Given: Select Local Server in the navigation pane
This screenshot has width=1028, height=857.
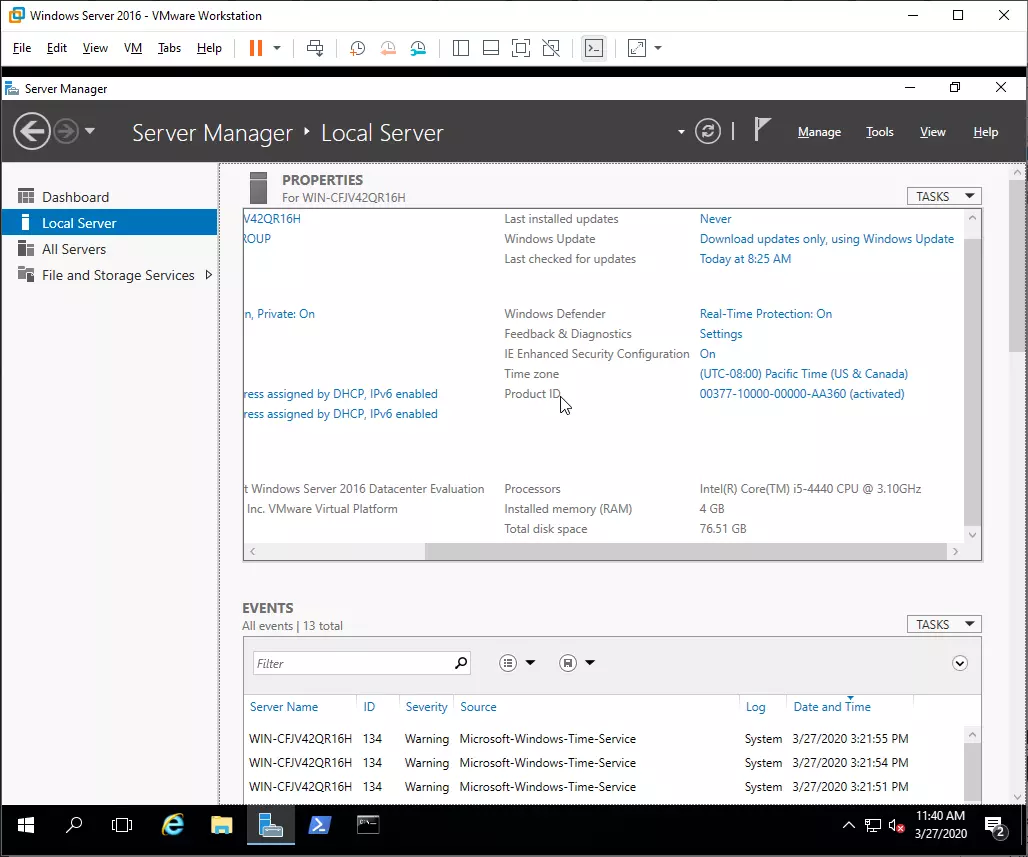Looking at the screenshot, I should (x=109, y=223).
